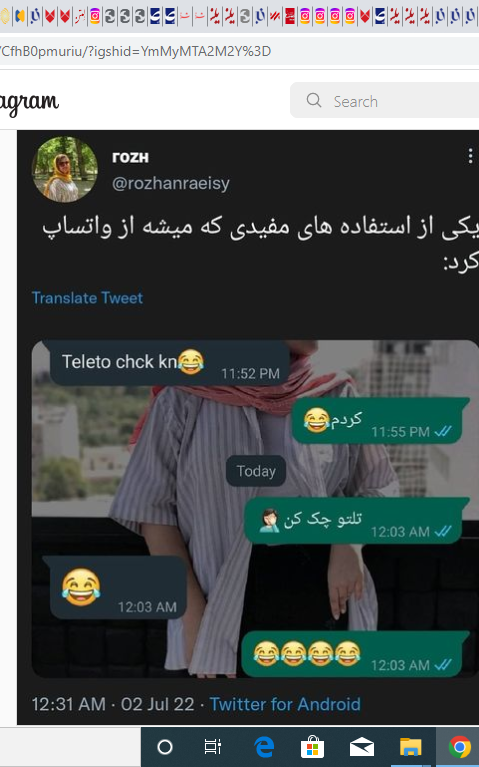Open the WhatsApp chat screenshot image
This screenshot has height=767, width=479.
tap(254, 509)
